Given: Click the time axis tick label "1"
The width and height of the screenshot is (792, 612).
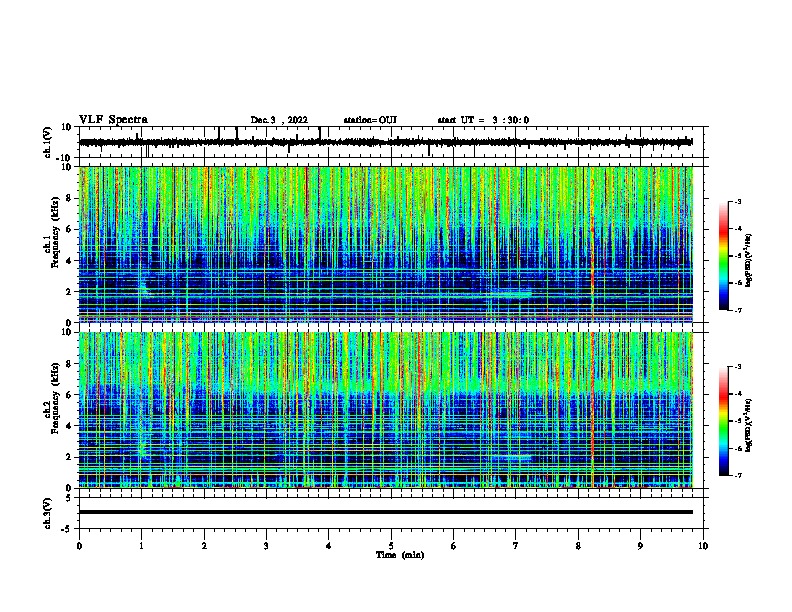Looking at the screenshot, I should tap(141, 545).
